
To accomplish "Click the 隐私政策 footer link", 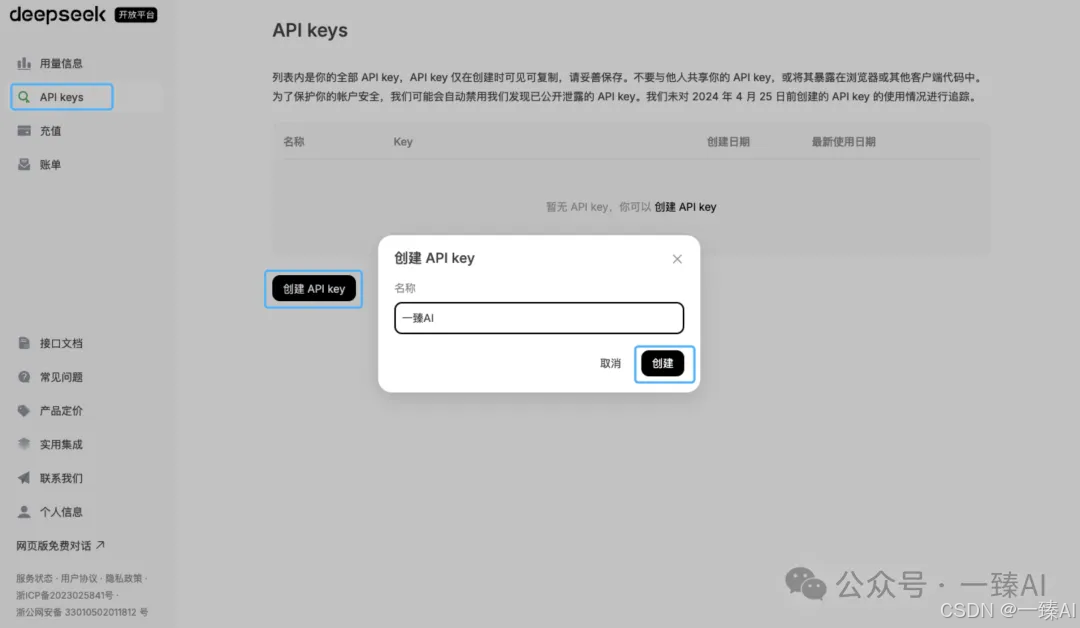I will coord(123,578).
